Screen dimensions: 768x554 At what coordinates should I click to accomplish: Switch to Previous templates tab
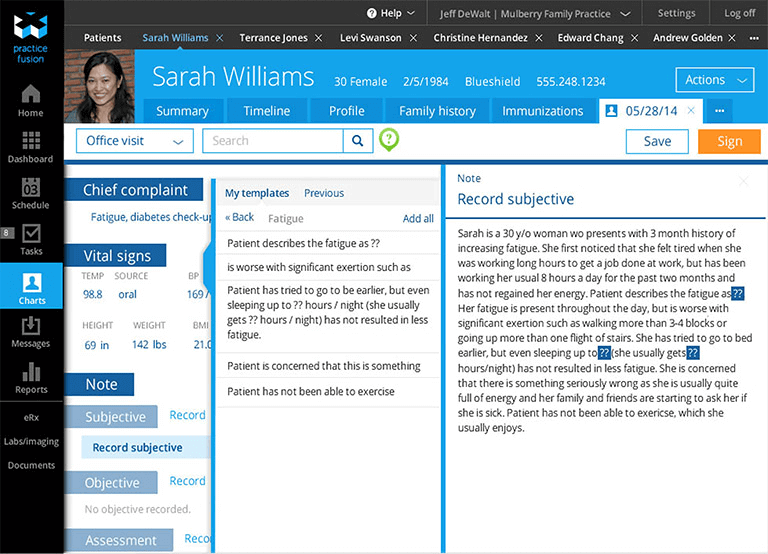[324, 193]
